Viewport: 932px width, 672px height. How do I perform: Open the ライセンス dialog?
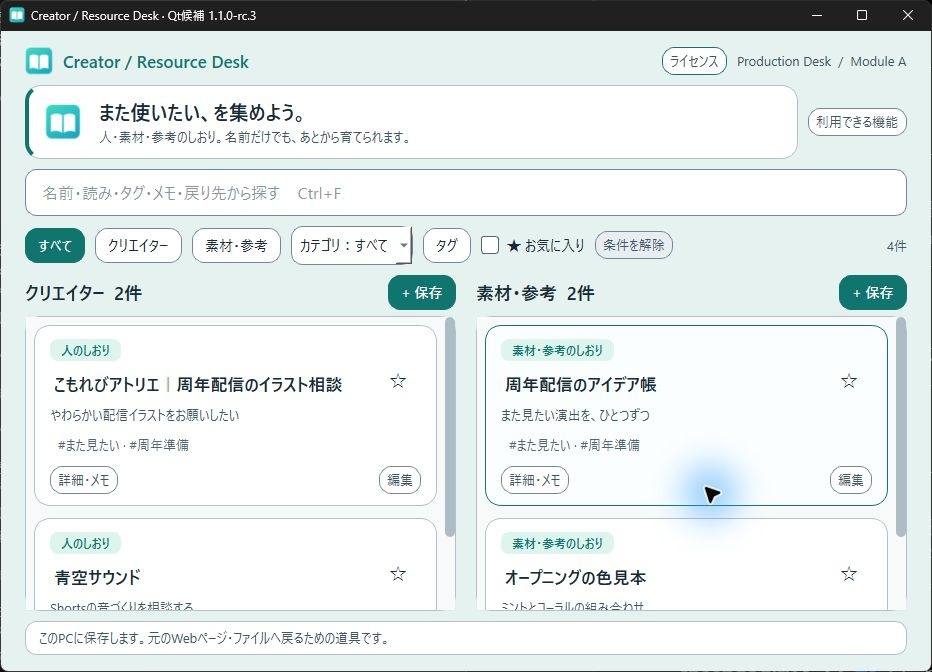[694, 61]
